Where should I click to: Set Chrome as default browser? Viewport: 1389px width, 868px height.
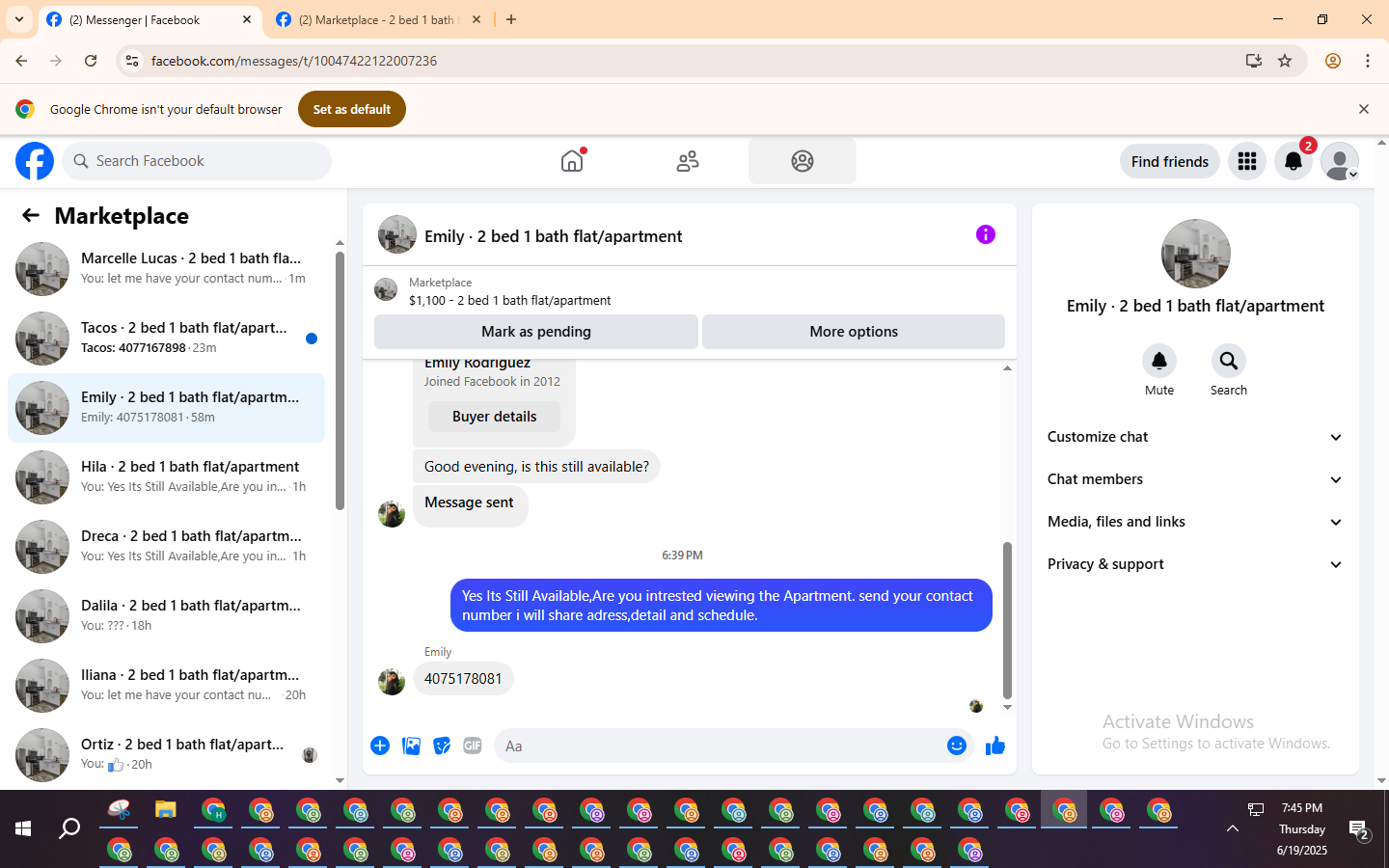point(352,109)
